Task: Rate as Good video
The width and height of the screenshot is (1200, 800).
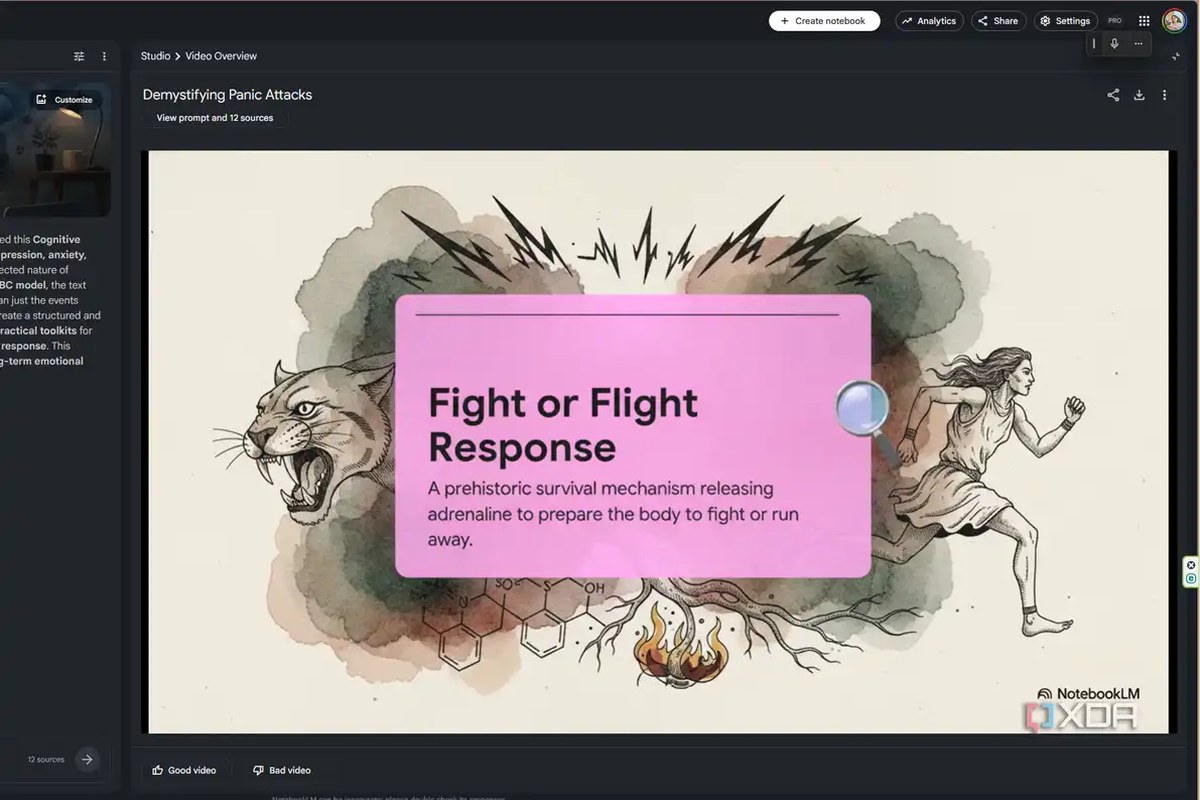Action: 184,770
